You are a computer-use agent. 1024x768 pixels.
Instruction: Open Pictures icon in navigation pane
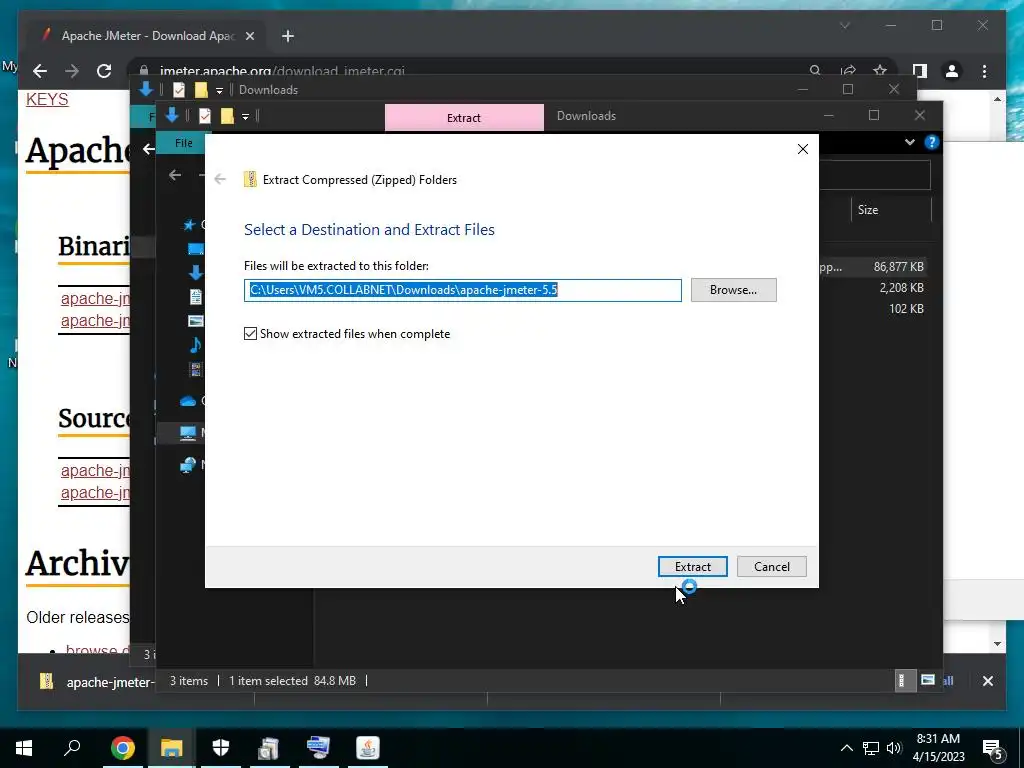tap(195, 321)
